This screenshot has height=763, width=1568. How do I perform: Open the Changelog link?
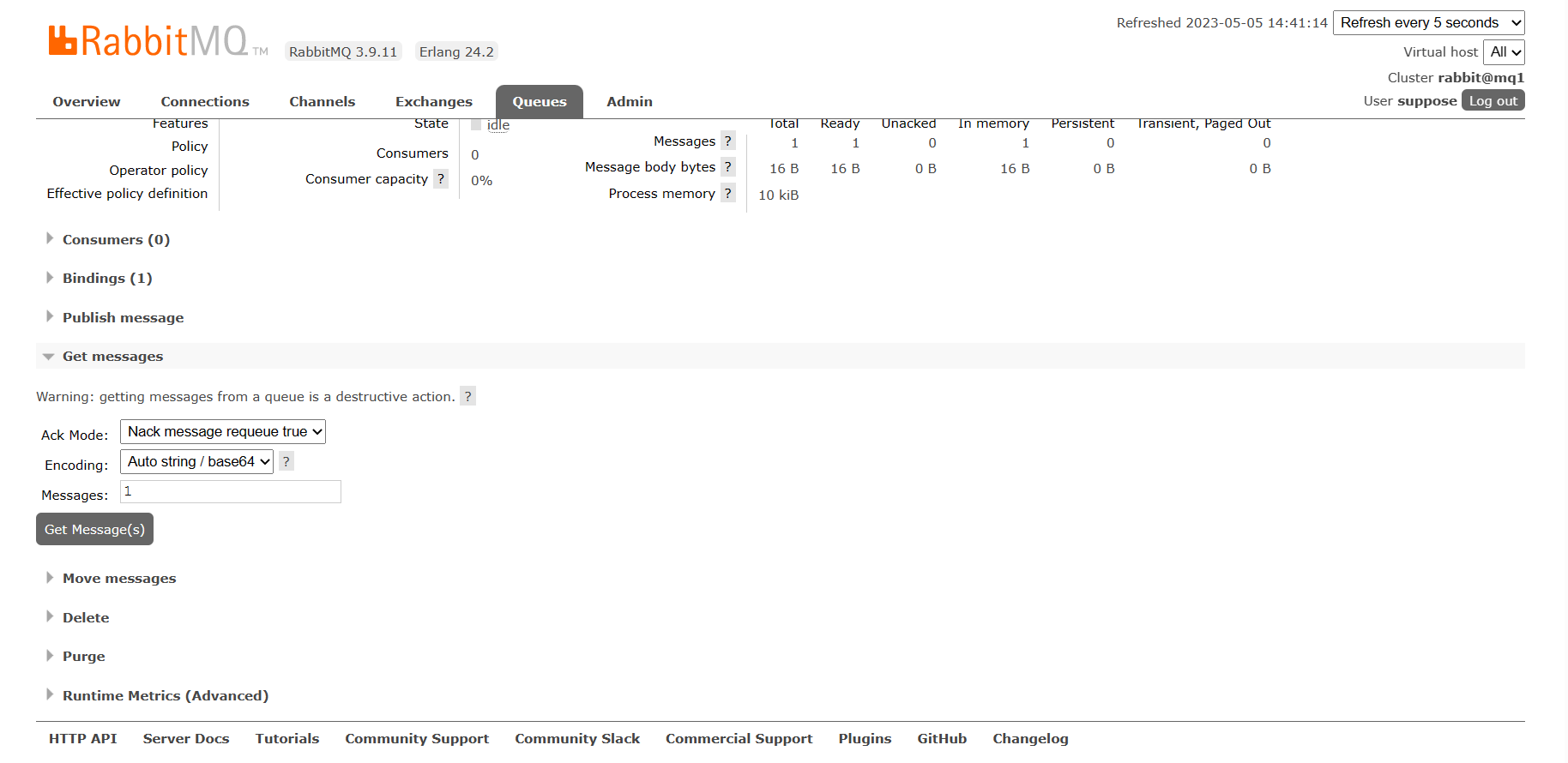(x=1031, y=738)
